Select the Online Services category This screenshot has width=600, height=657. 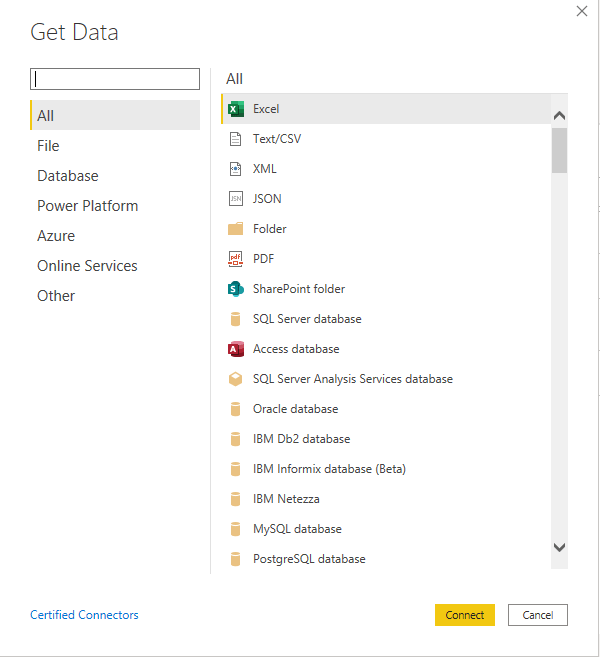(x=87, y=266)
